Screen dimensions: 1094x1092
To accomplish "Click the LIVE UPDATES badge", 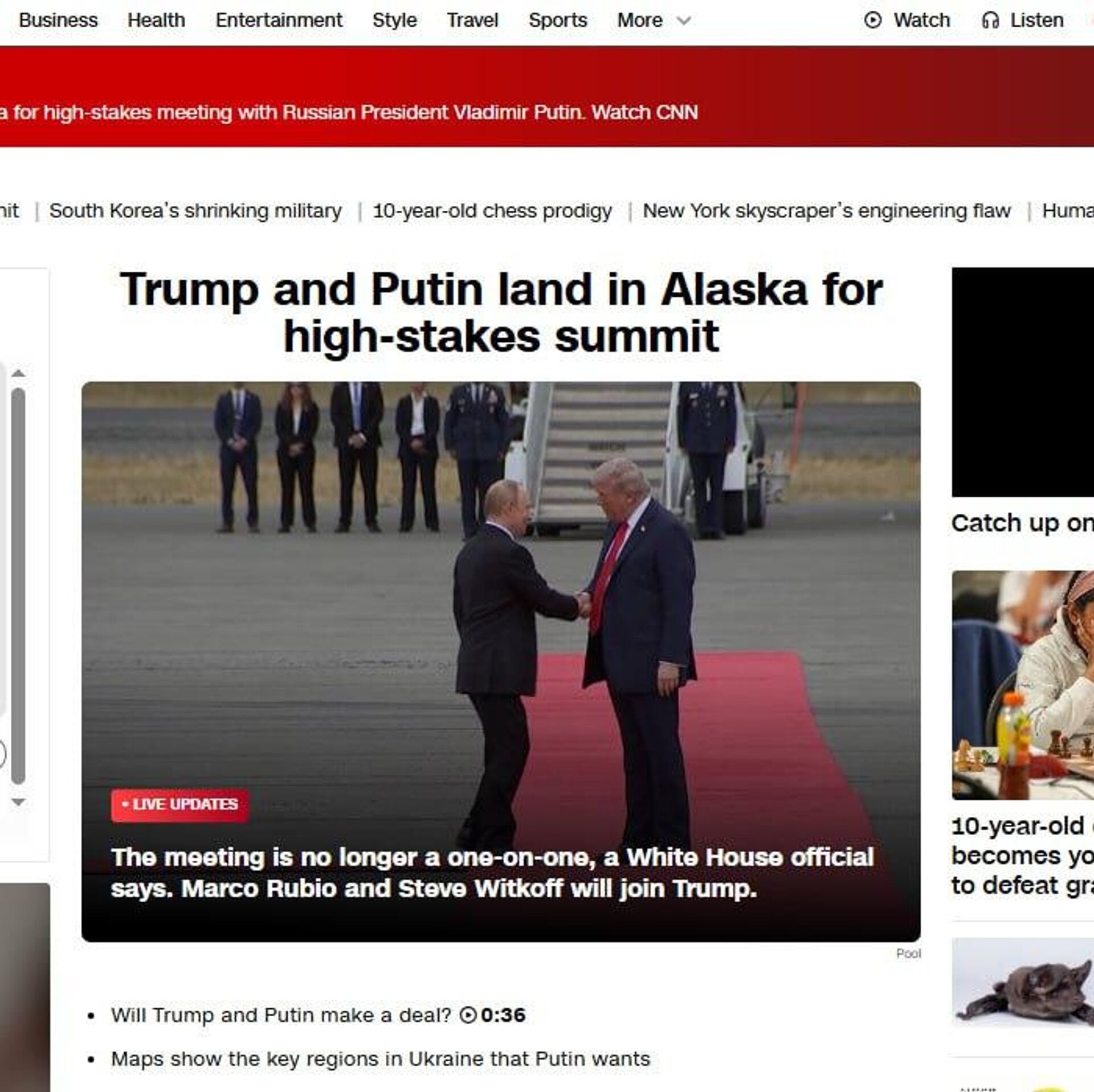I will (x=180, y=805).
